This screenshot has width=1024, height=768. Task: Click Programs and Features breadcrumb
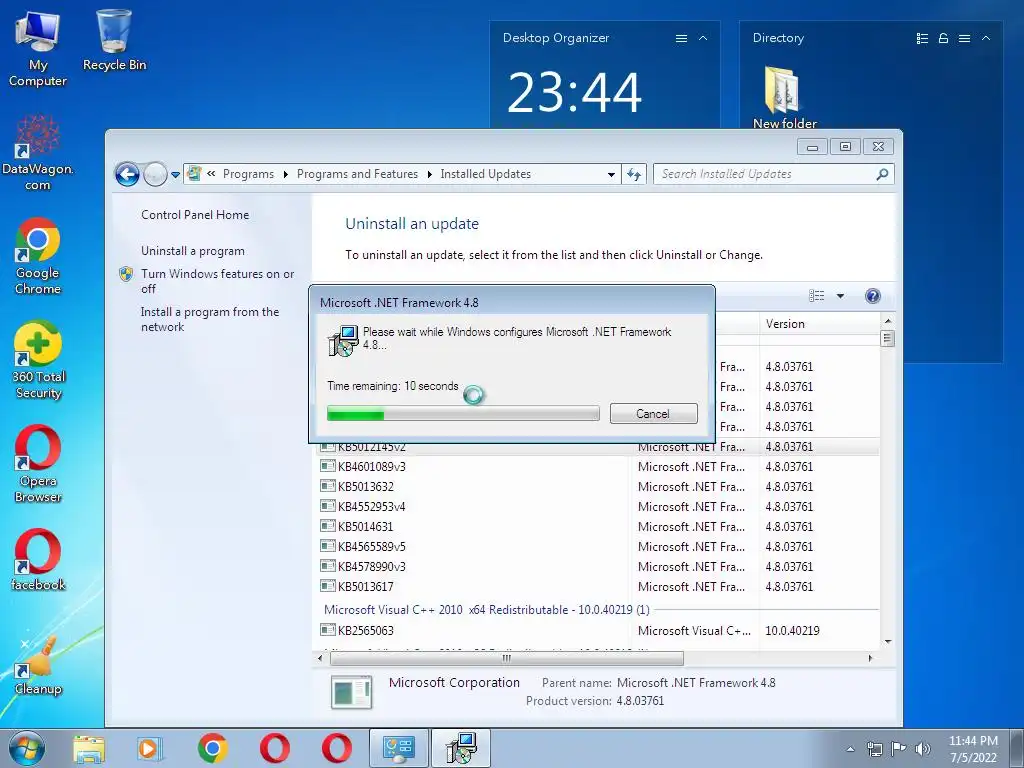point(357,174)
